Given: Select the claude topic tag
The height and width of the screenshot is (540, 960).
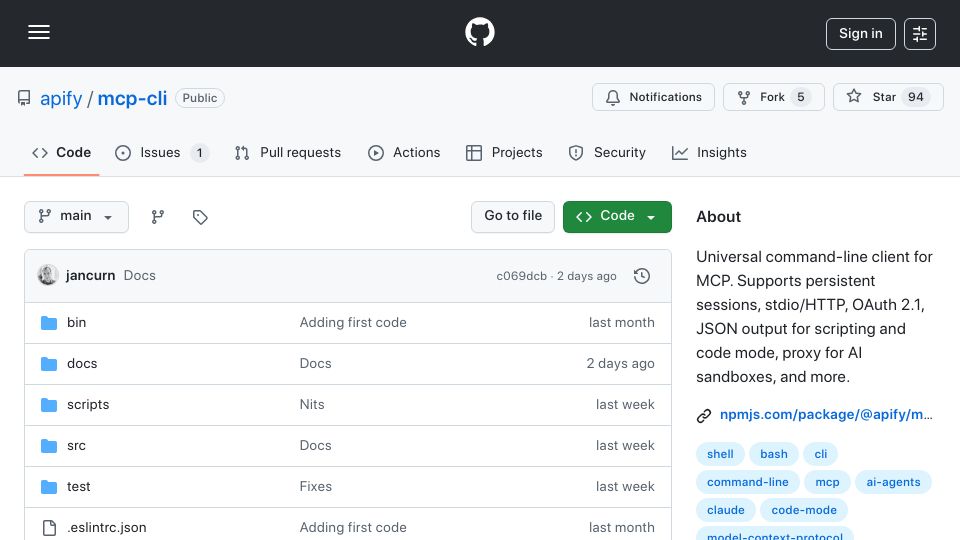Looking at the screenshot, I should pyautogui.click(x=726, y=510).
